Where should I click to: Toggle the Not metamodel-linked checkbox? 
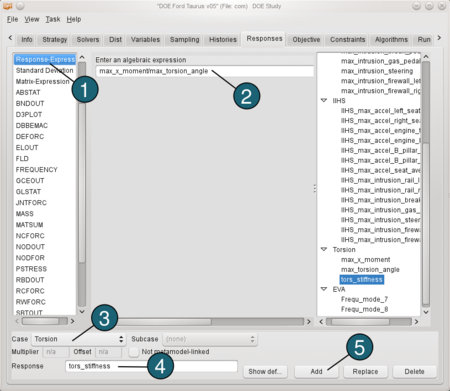(x=134, y=352)
